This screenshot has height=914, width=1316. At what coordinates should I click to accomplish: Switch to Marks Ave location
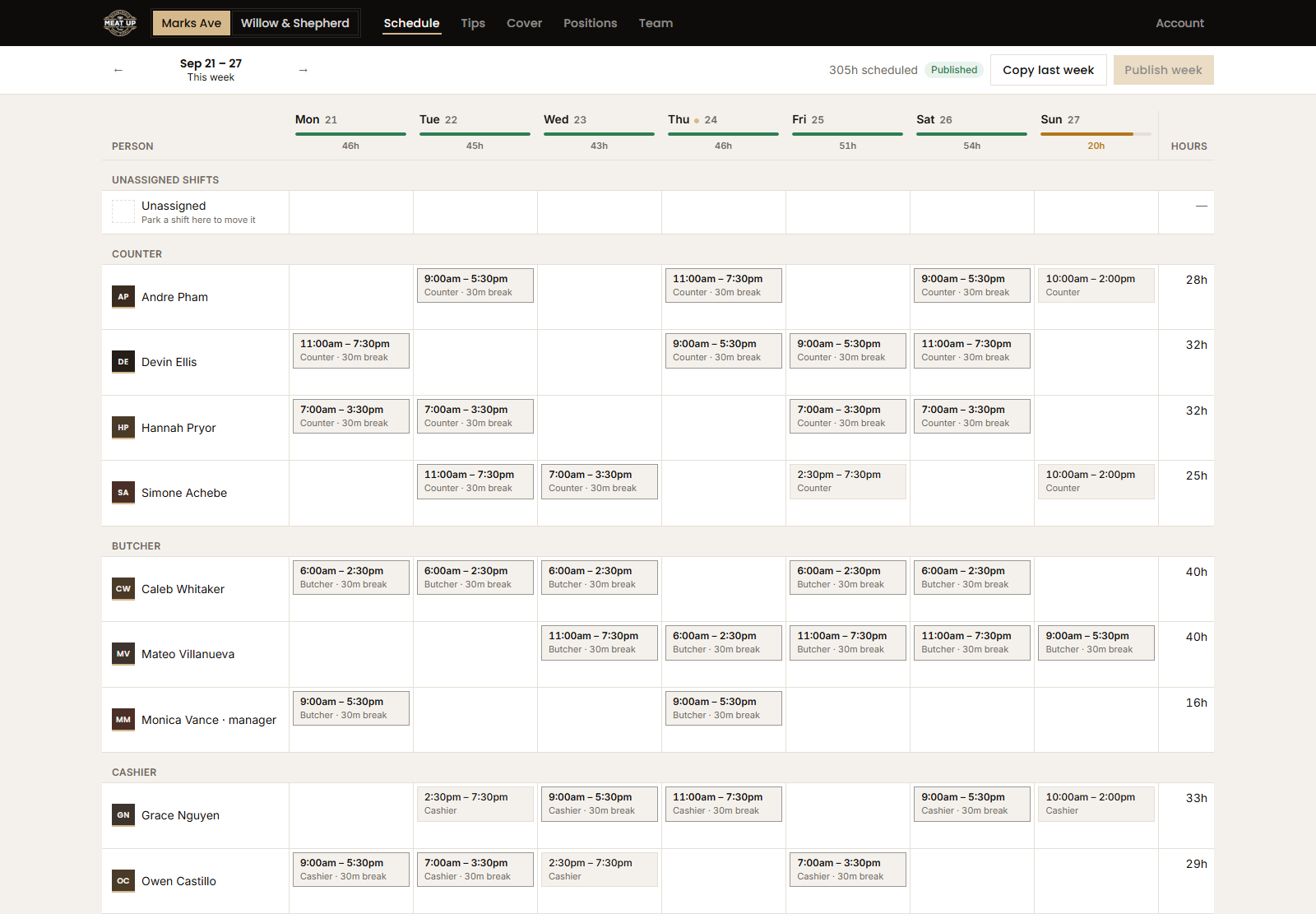pos(192,23)
